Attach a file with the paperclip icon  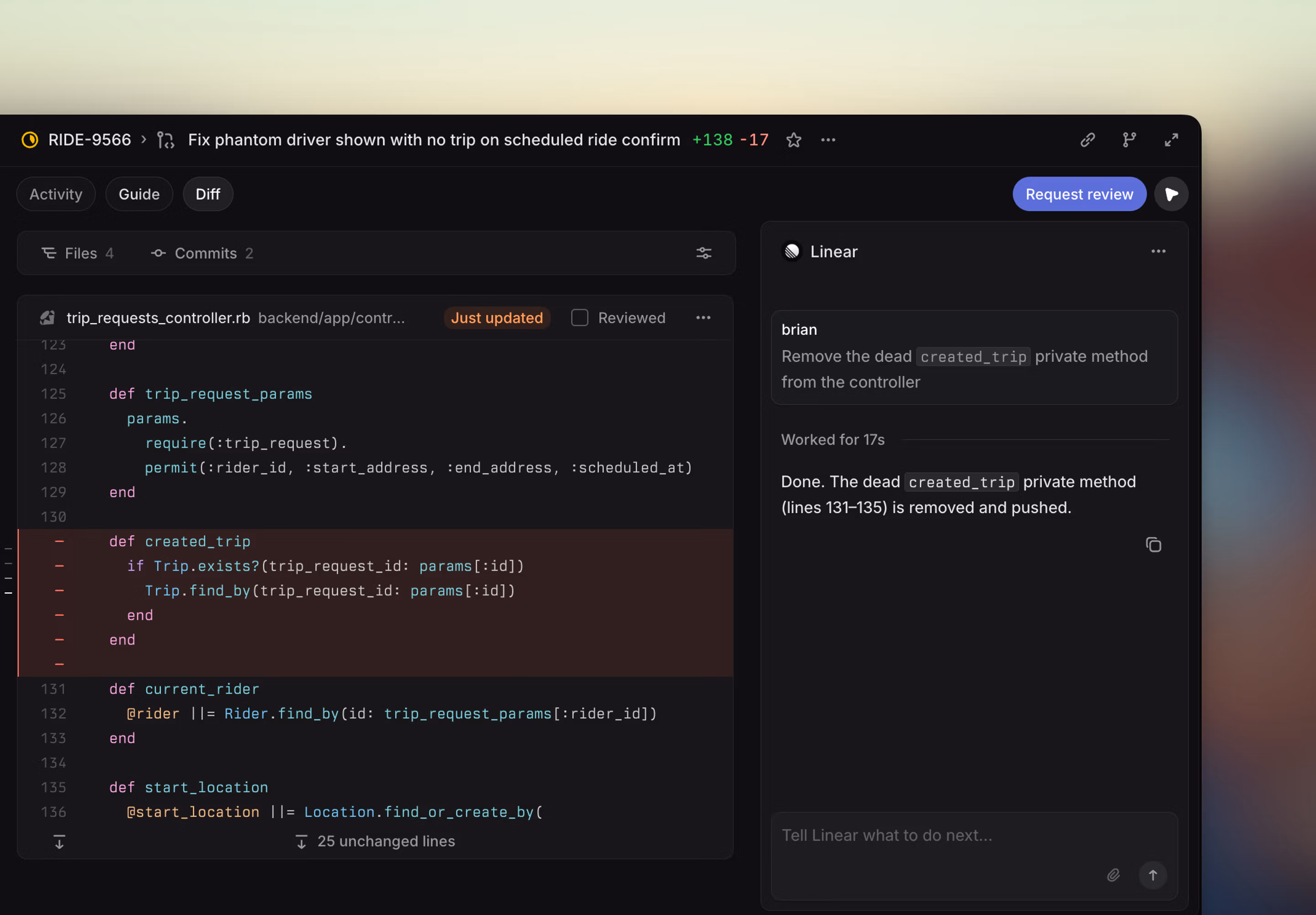(1113, 875)
